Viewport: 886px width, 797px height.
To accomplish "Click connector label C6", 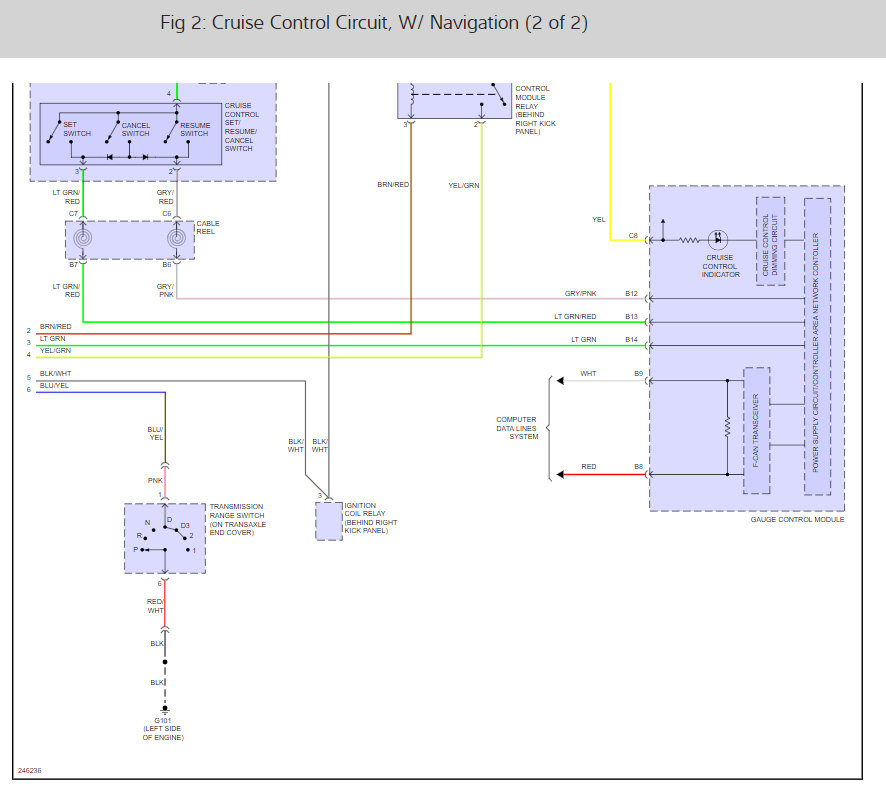I will [x=167, y=214].
